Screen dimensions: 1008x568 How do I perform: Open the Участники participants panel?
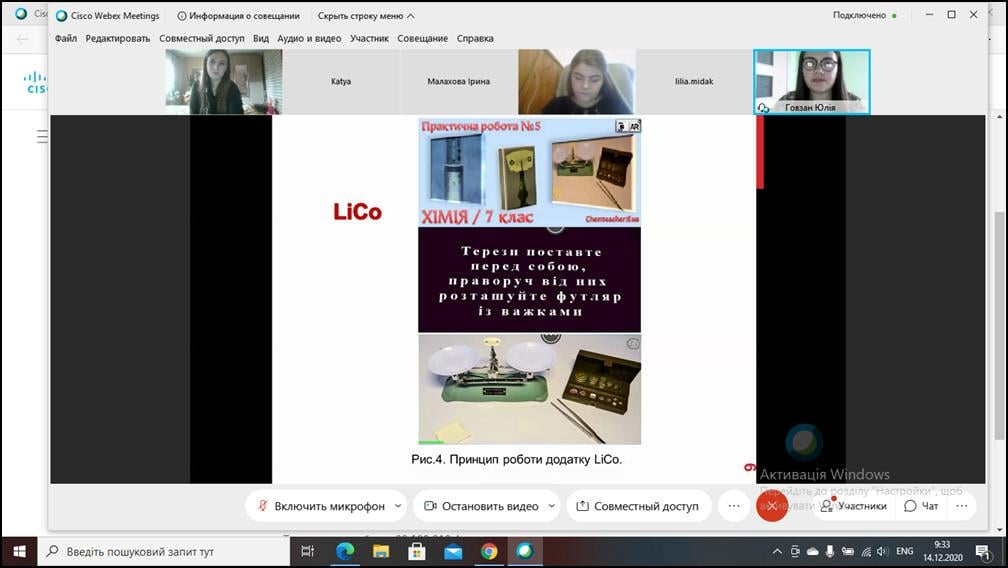pos(854,506)
